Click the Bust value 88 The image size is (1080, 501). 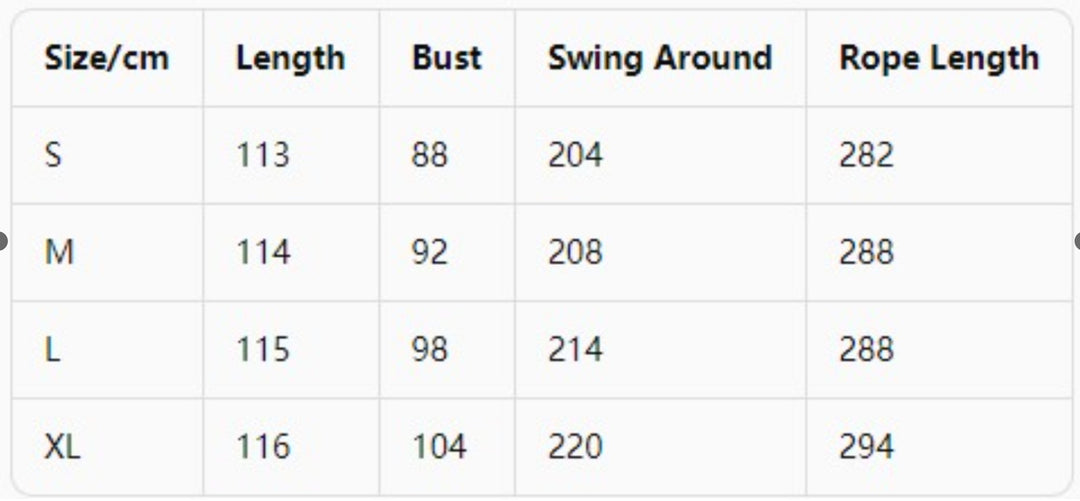(430, 154)
